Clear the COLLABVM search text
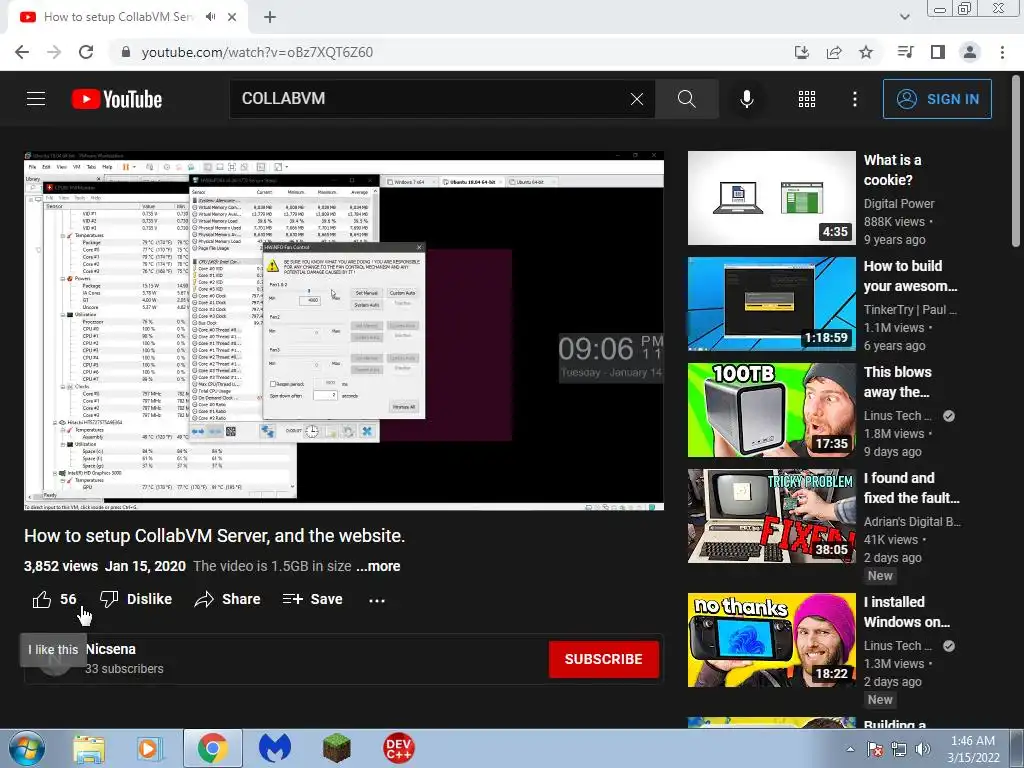Viewport: 1024px width, 768px height. tap(637, 99)
